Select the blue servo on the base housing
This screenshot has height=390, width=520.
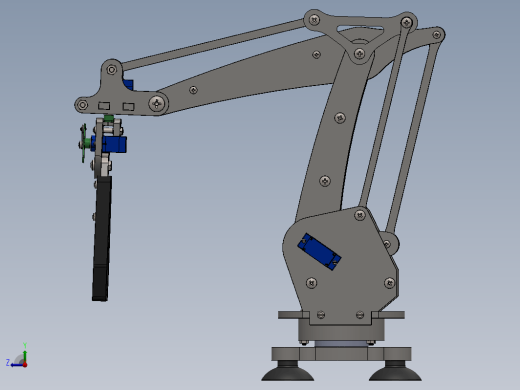pyautogui.click(x=319, y=252)
